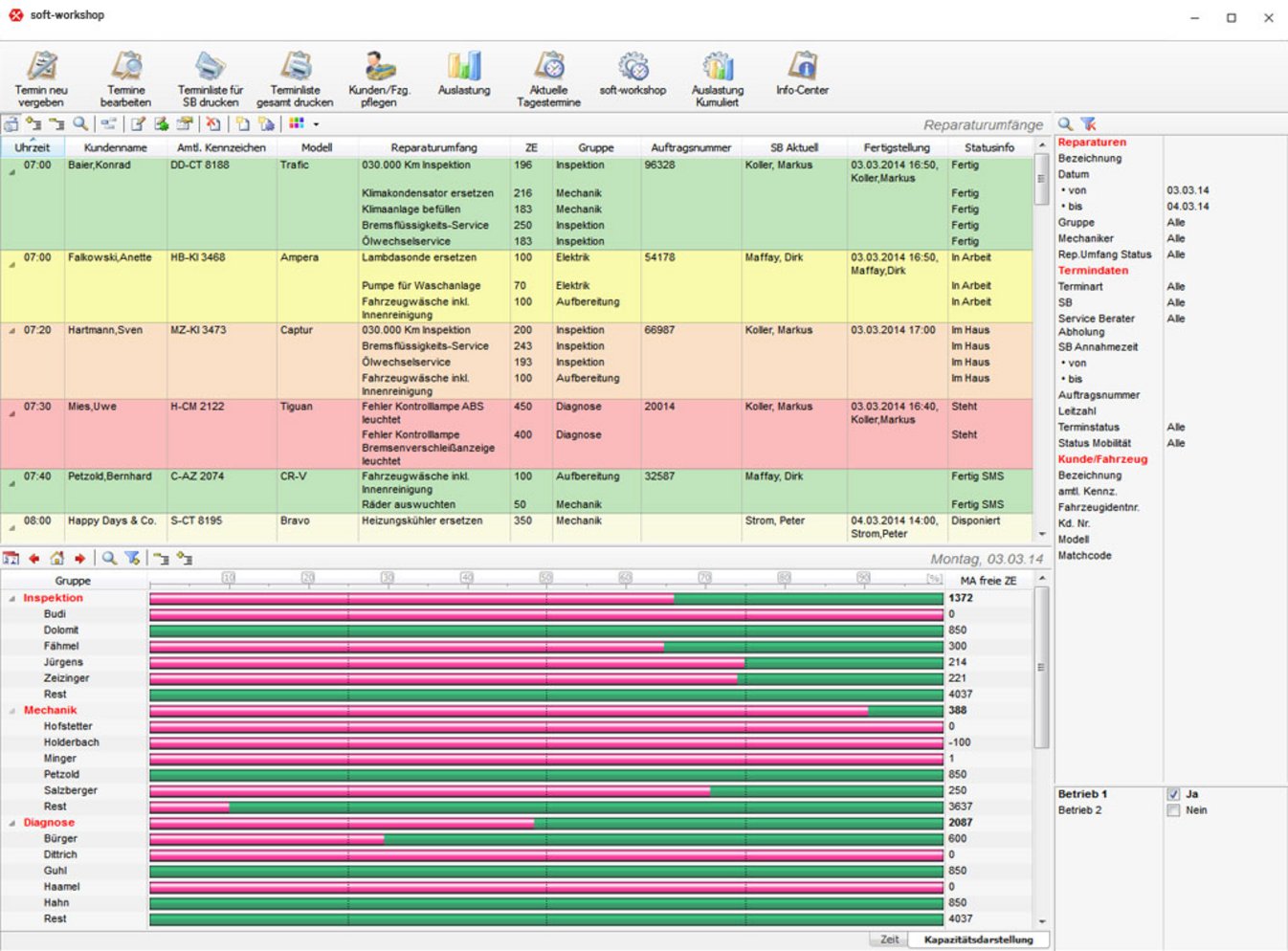1288x951 pixels.
Task: Click Auslastung Kumuliert icon
Action: point(718,67)
